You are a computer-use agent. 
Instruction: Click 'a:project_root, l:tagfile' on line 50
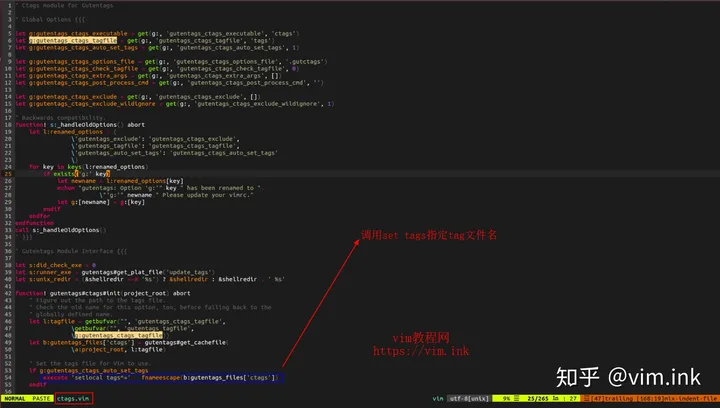pos(118,350)
